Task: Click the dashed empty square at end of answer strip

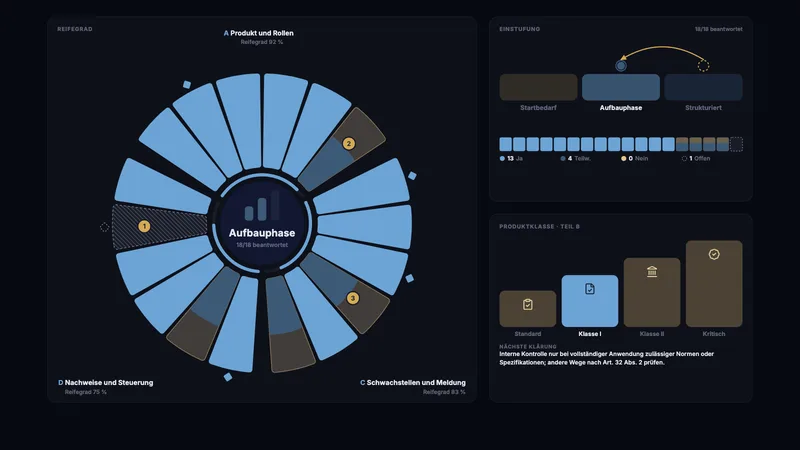Action: (x=736, y=144)
